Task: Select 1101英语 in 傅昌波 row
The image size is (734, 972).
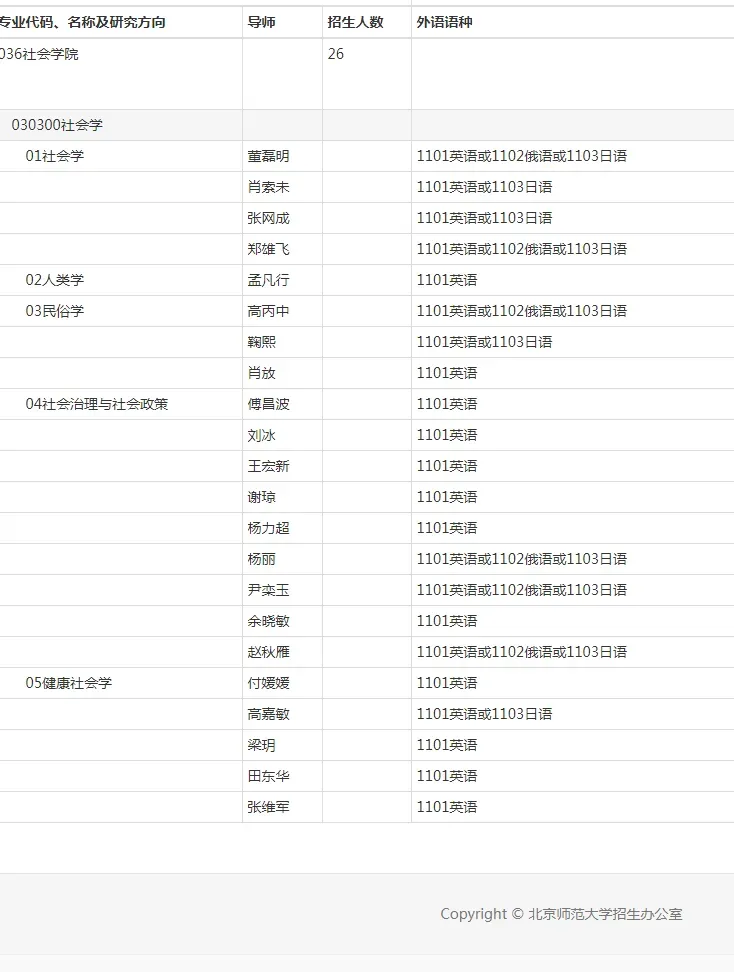Action: [447, 404]
